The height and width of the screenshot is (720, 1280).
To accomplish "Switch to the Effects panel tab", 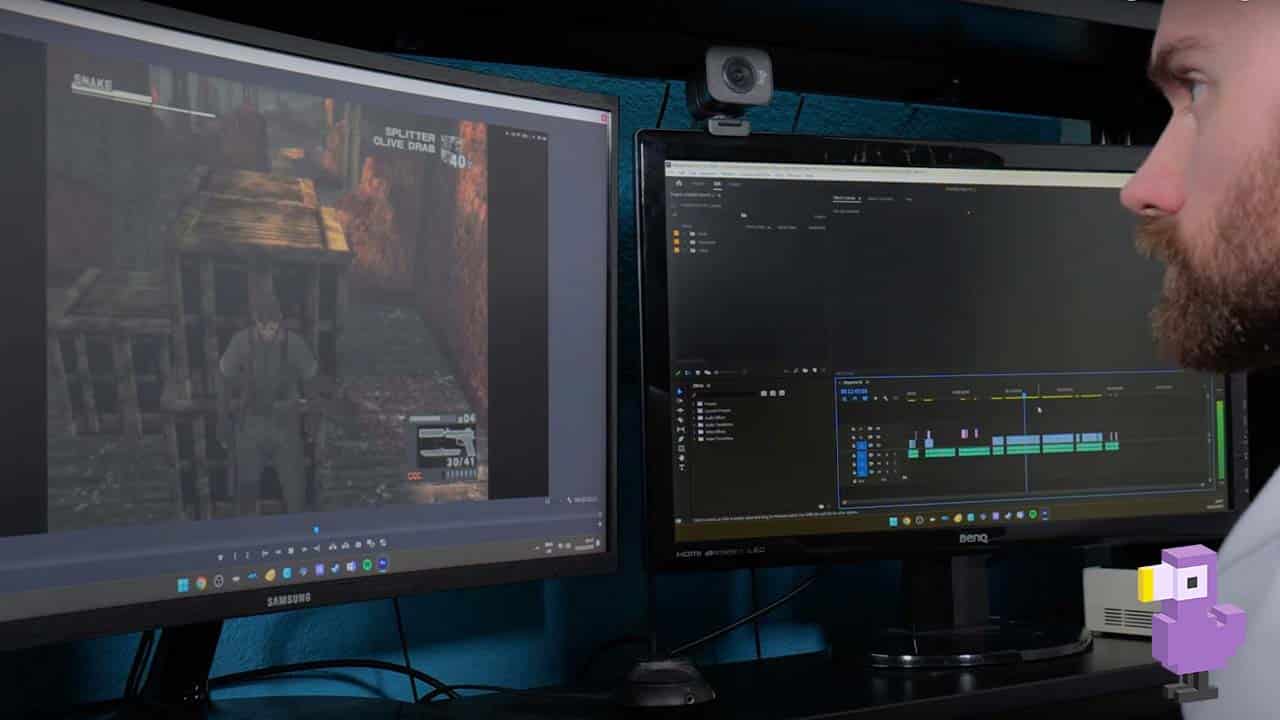I will coord(698,386).
